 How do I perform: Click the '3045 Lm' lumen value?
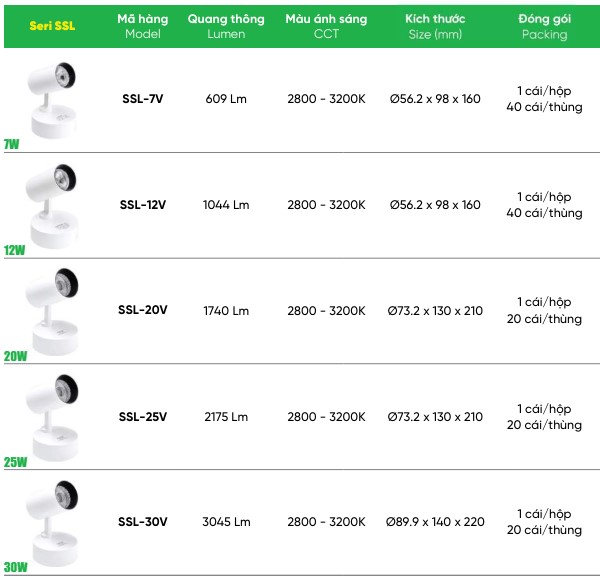226,522
